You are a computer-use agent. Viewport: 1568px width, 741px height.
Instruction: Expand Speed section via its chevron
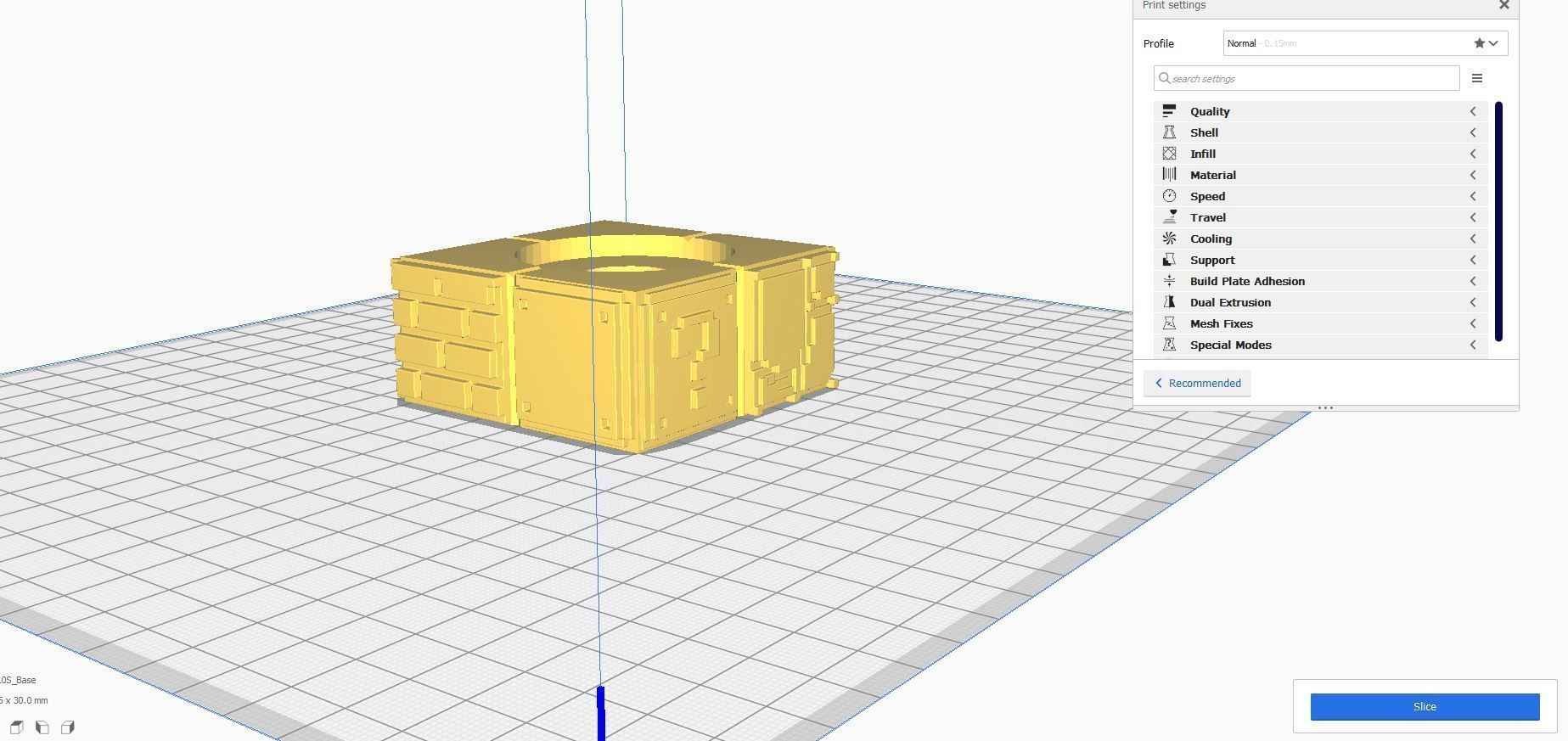[1473, 196]
